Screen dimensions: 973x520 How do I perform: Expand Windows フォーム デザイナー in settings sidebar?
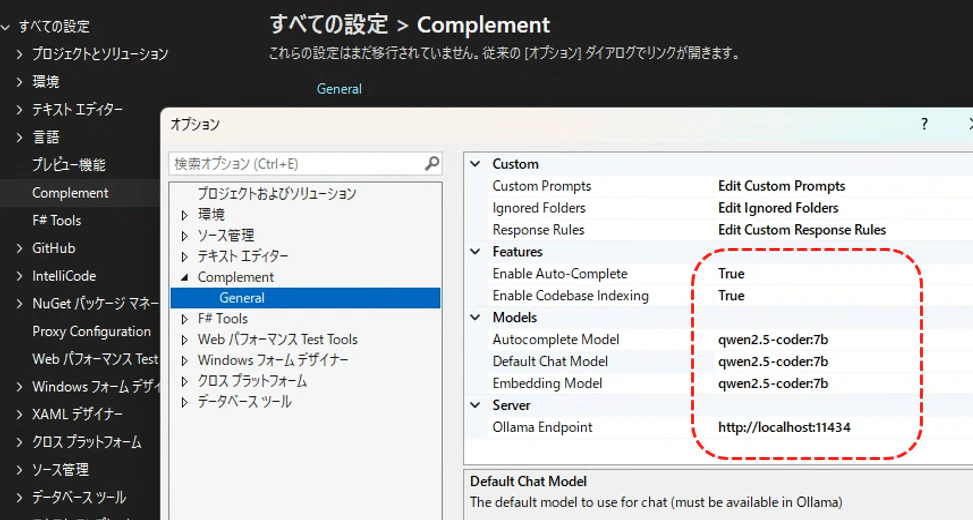pos(19,387)
